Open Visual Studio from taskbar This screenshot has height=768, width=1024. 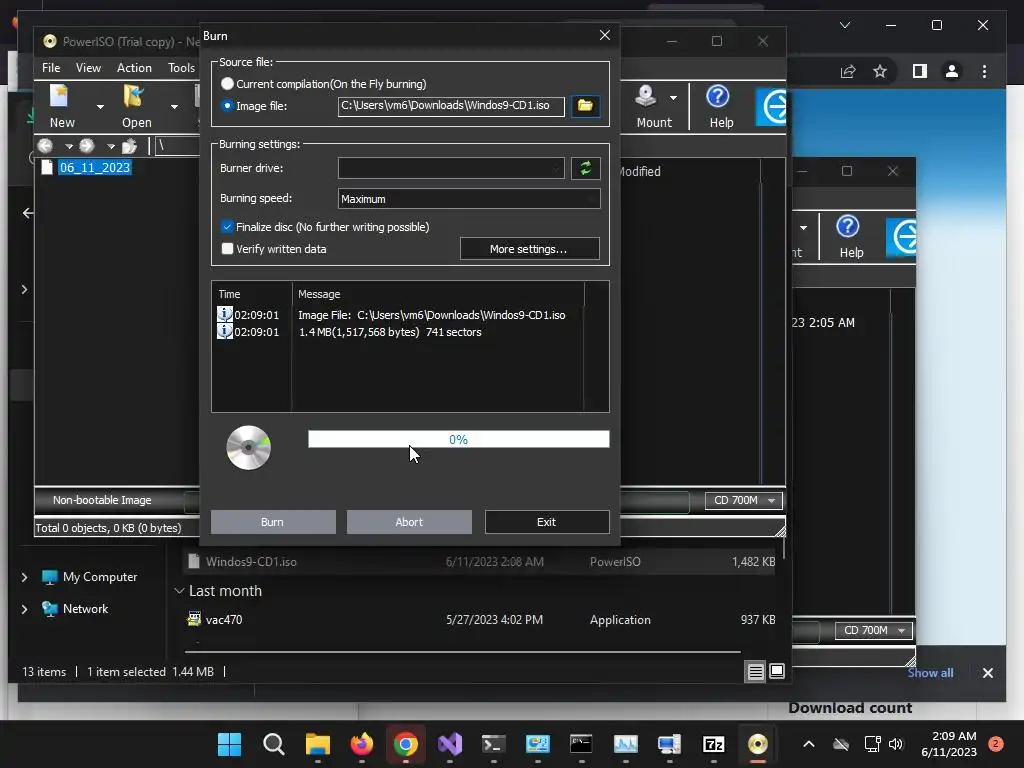tap(450, 744)
